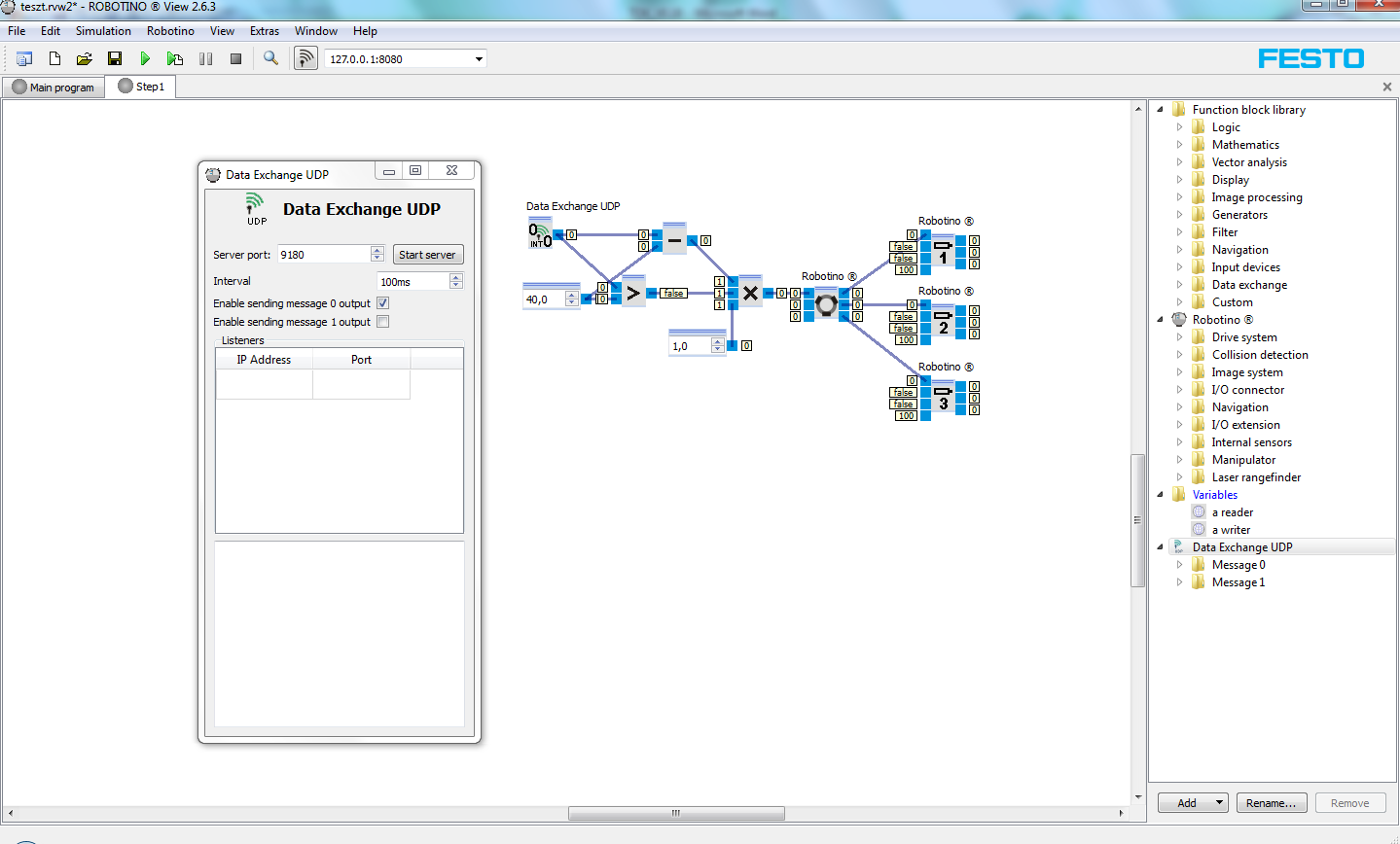Click the Server port spinner arrows
This screenshot has height=844, width=1400.
click(377, 255)
